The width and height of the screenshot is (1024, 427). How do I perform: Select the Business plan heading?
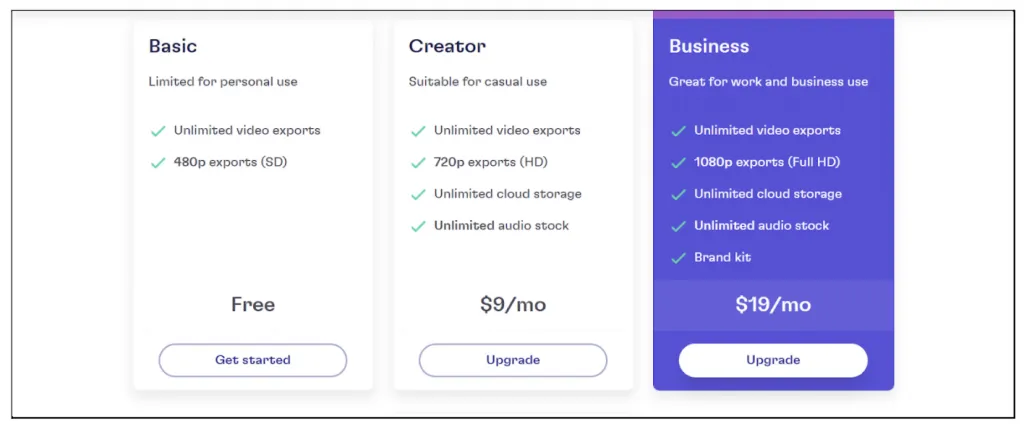coord(709,46)
